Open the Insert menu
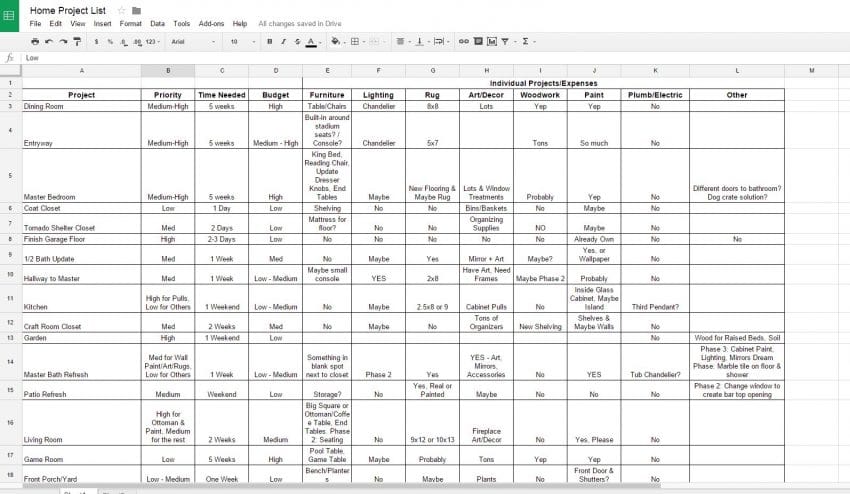Image resolution: width=850 pixels, height=494 pixels. click(x=102, y=24)
